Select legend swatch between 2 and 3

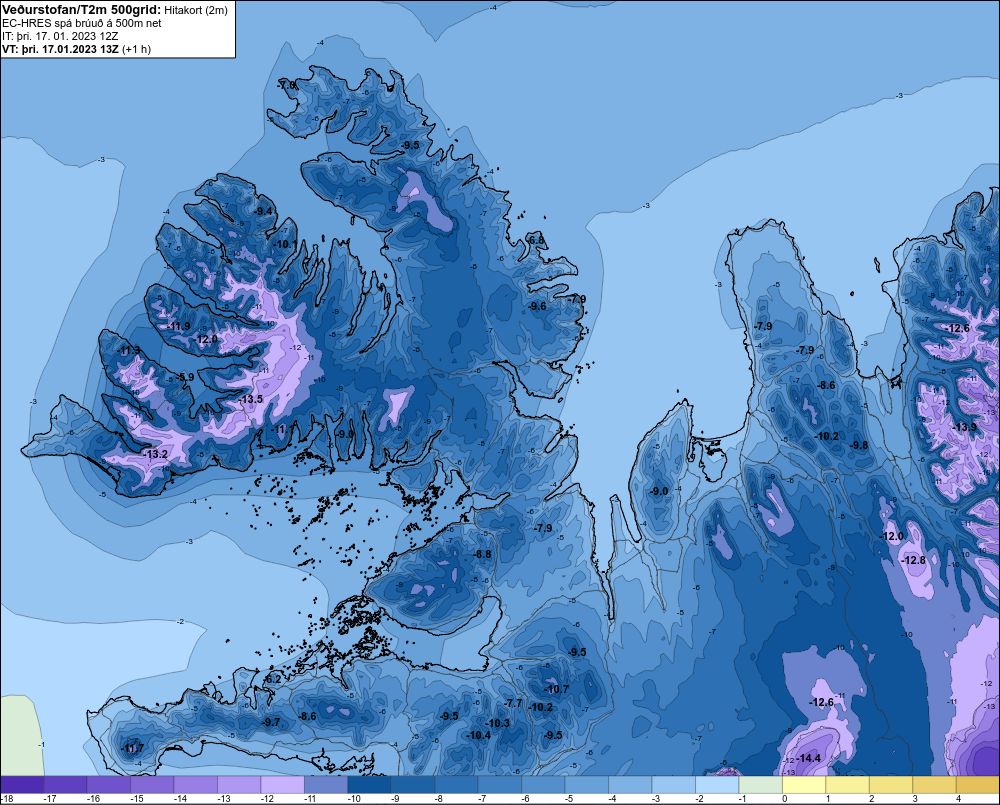[890, 784]
